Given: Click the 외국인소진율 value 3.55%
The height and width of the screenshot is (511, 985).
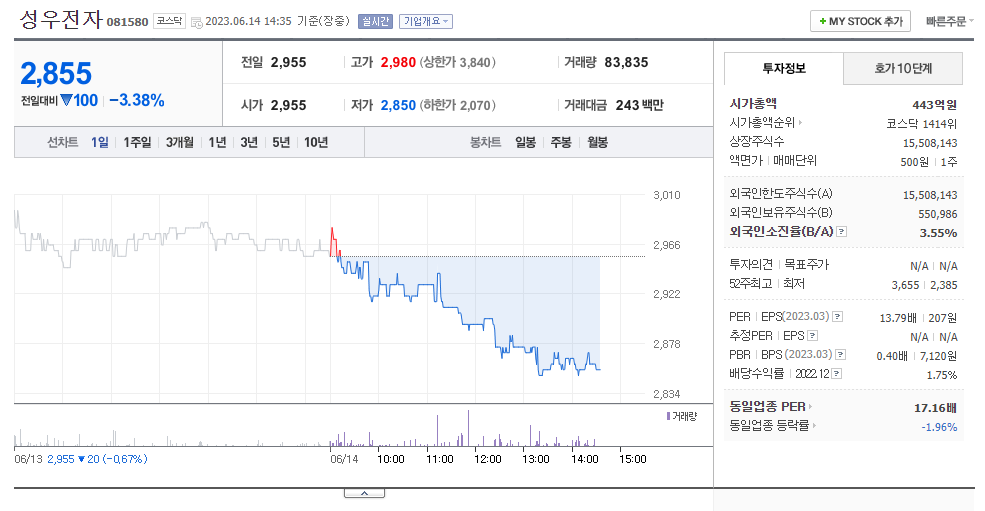Looking at the screenshot, I should tap(939, 233).
